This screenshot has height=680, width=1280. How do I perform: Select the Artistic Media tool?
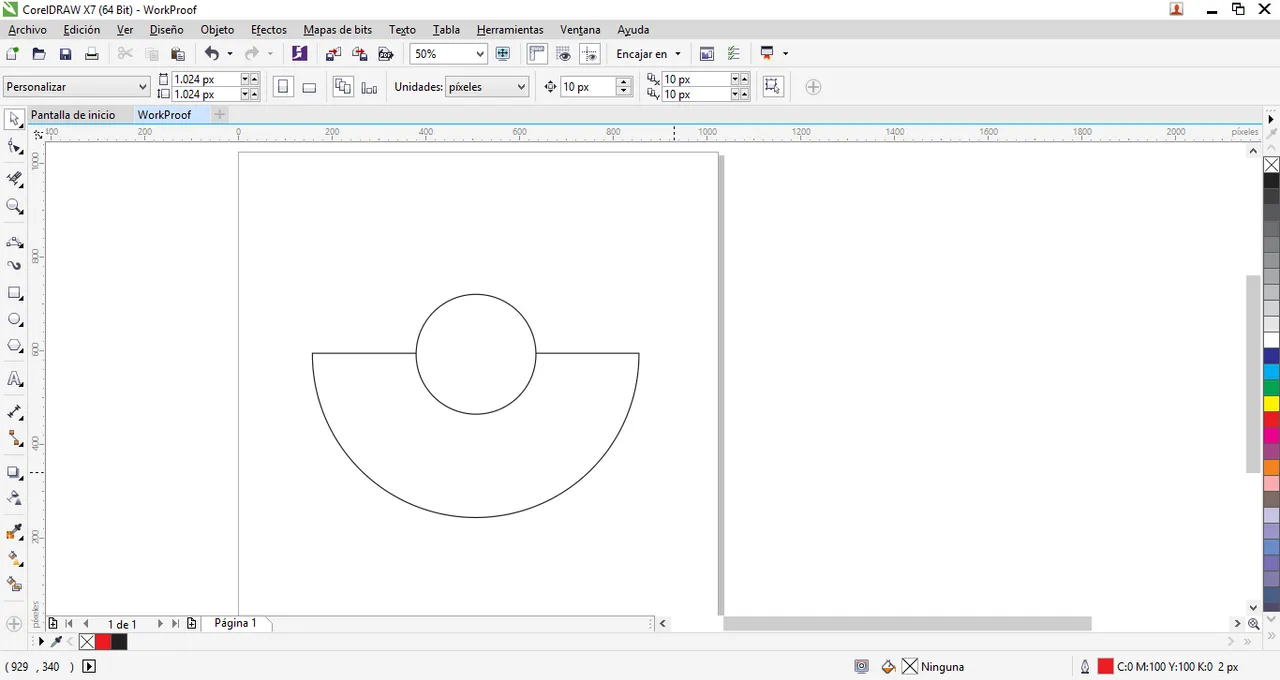[14, 266]
